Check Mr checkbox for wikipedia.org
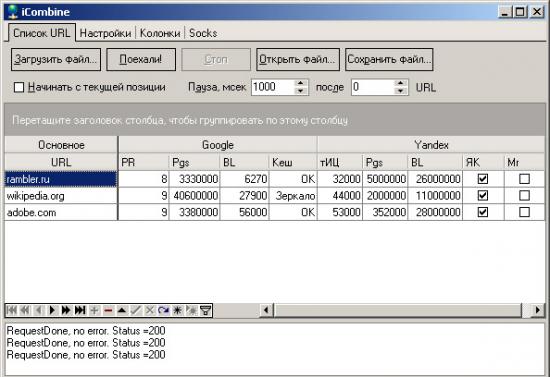 [524, 195]
